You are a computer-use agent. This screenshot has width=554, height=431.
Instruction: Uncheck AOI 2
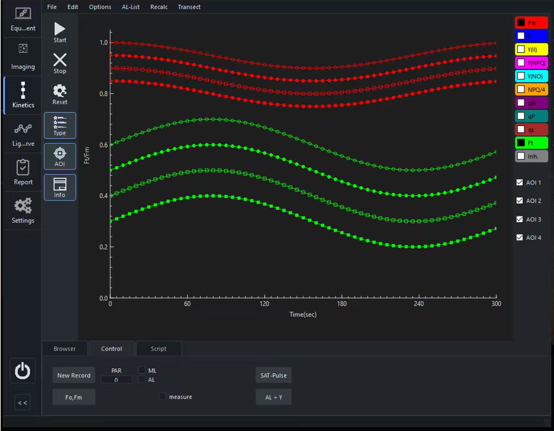click(519, 201)
